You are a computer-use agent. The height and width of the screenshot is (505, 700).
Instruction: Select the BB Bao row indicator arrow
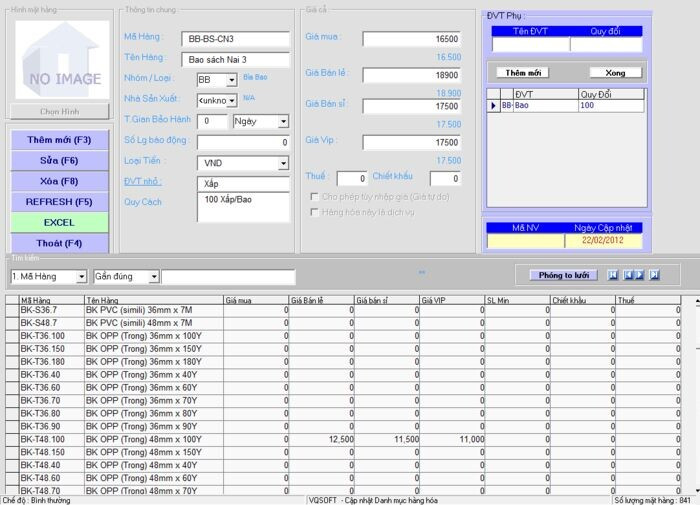(x=493, y=105)
